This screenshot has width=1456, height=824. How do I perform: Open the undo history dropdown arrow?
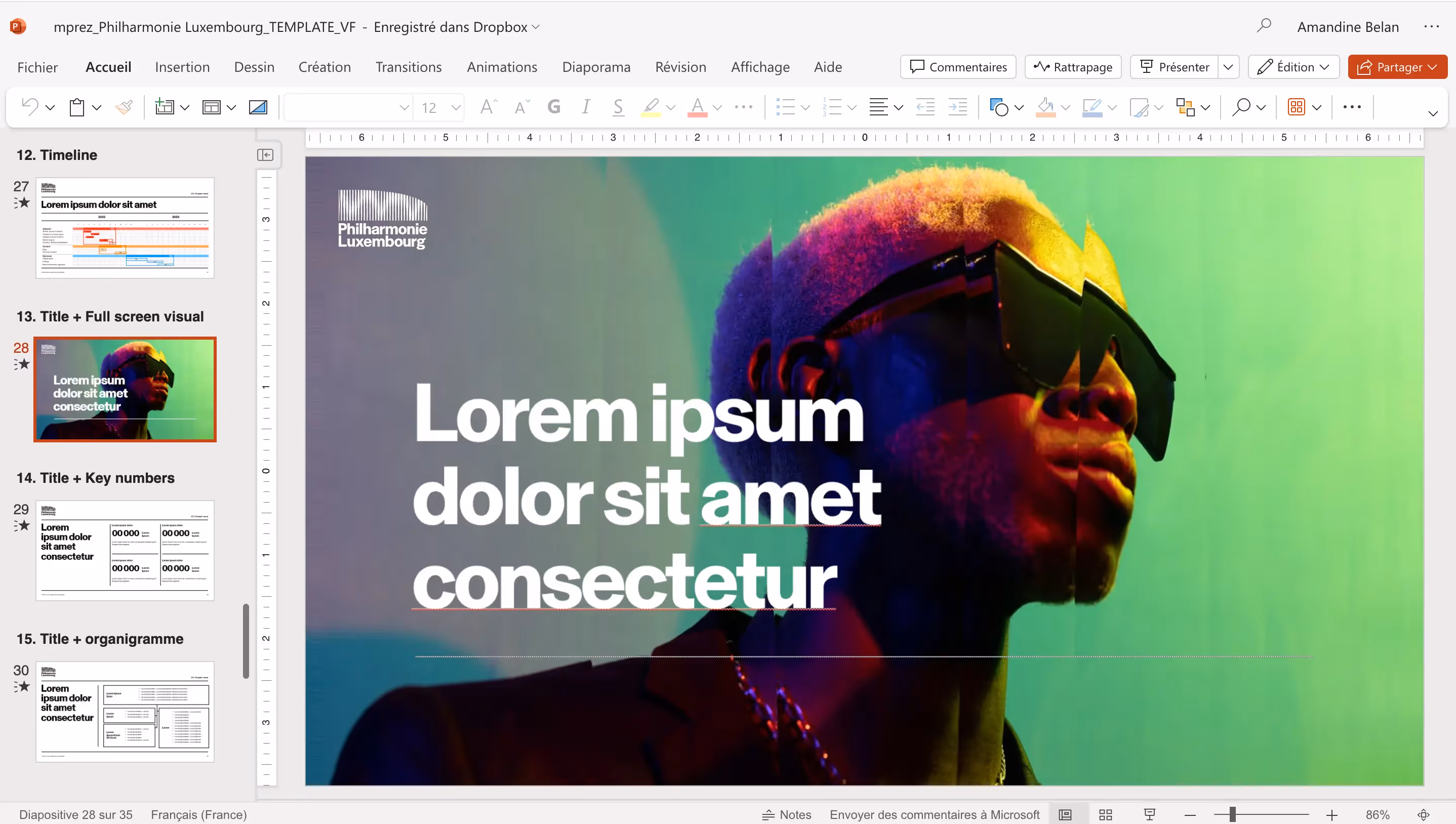click(50, 107)
